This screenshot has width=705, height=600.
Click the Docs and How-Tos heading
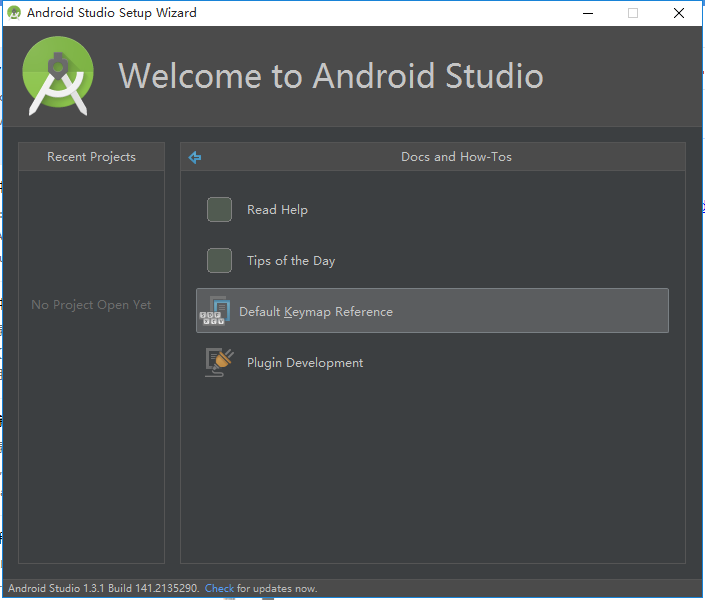pyautogui.click(x=456, y=157)
